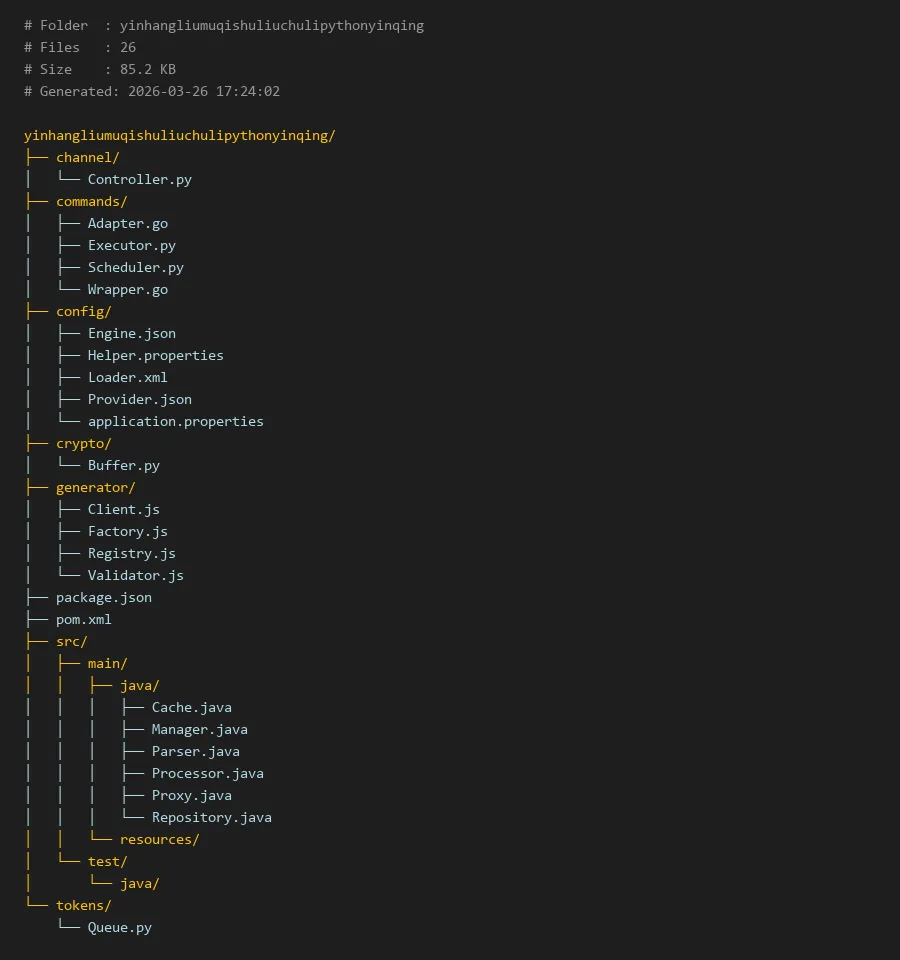Viewport: 900px width, 960px height.
Task: Select the main/ subfolder
Action: [x=107, y=663]
